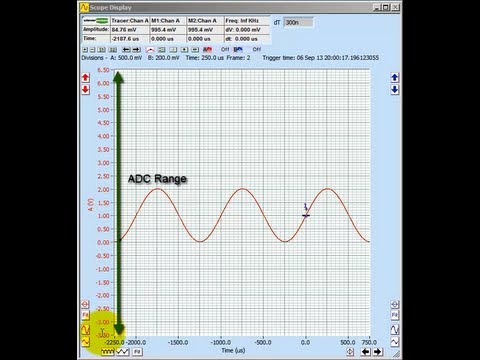Click channel B Fit button on right side
Image resolution: width=480 pixels, height=360 pixels.
(x=395, y=315)
